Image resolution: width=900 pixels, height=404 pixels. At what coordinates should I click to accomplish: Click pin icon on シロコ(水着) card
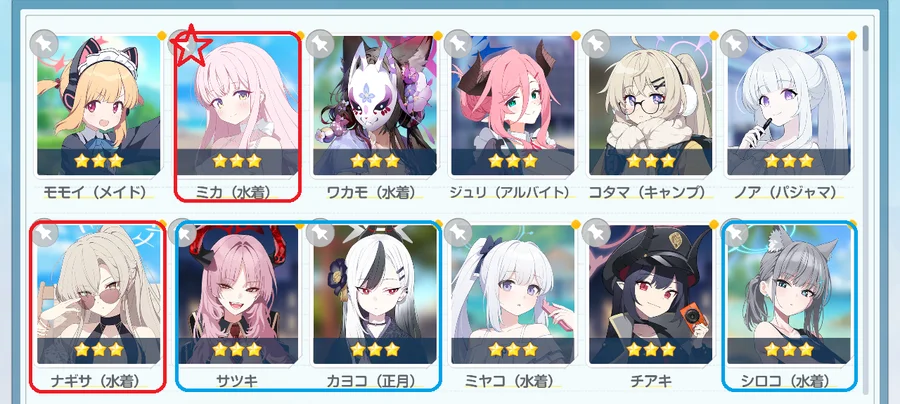point(734,233)
